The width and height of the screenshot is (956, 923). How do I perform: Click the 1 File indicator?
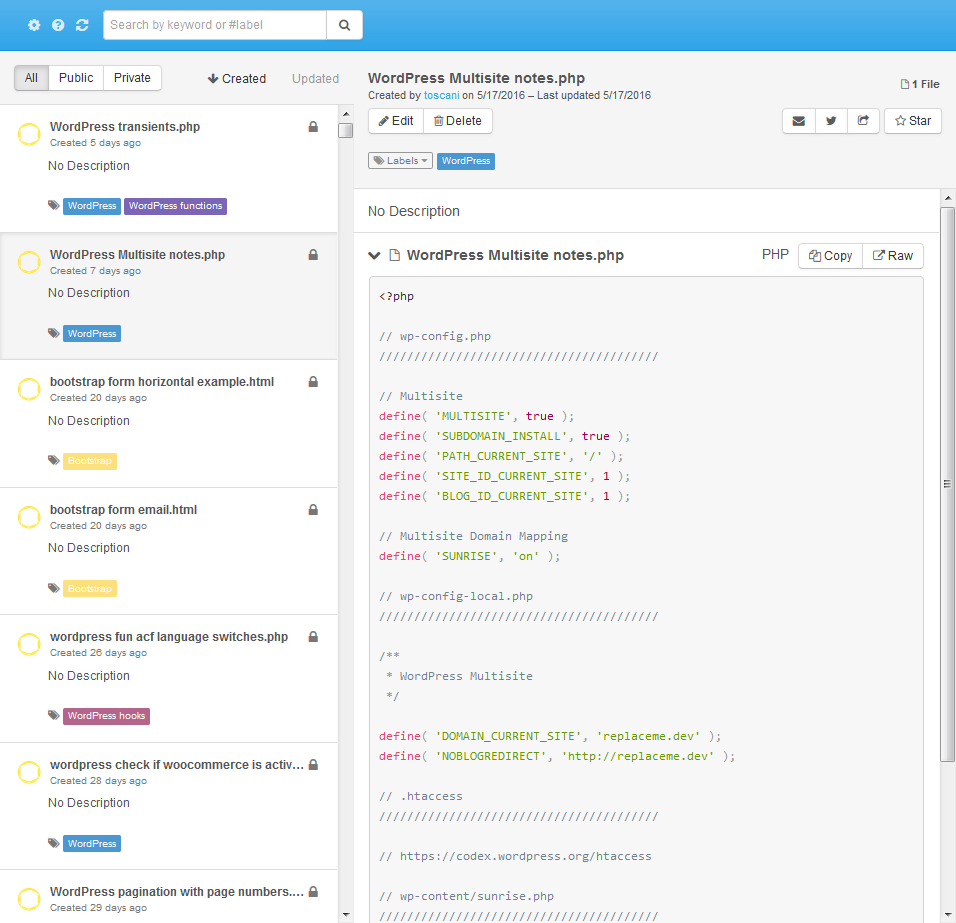click(920, 84)
